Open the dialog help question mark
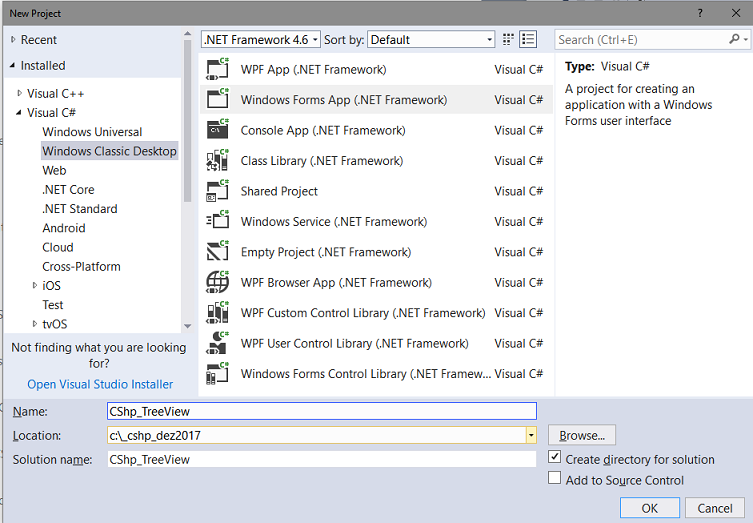The width and height of the screenshot is (753, 523). pos(700,13)
